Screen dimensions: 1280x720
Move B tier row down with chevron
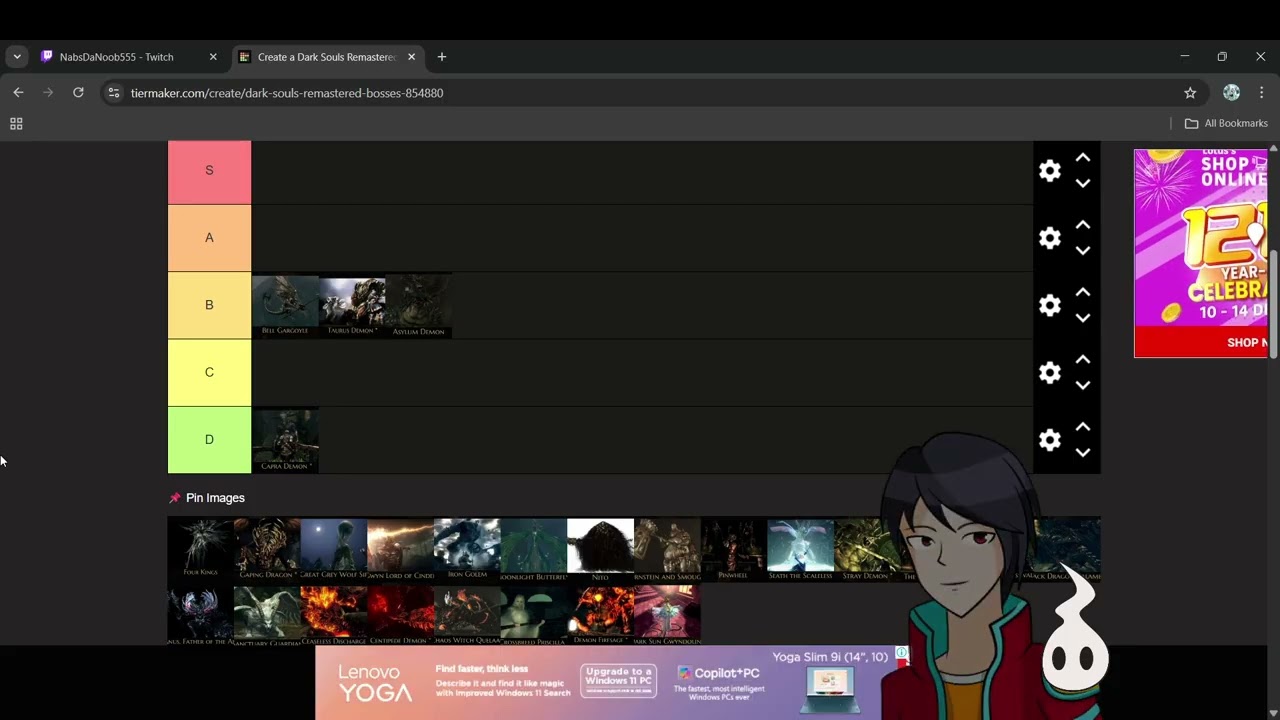click(x=1083, y=318)
